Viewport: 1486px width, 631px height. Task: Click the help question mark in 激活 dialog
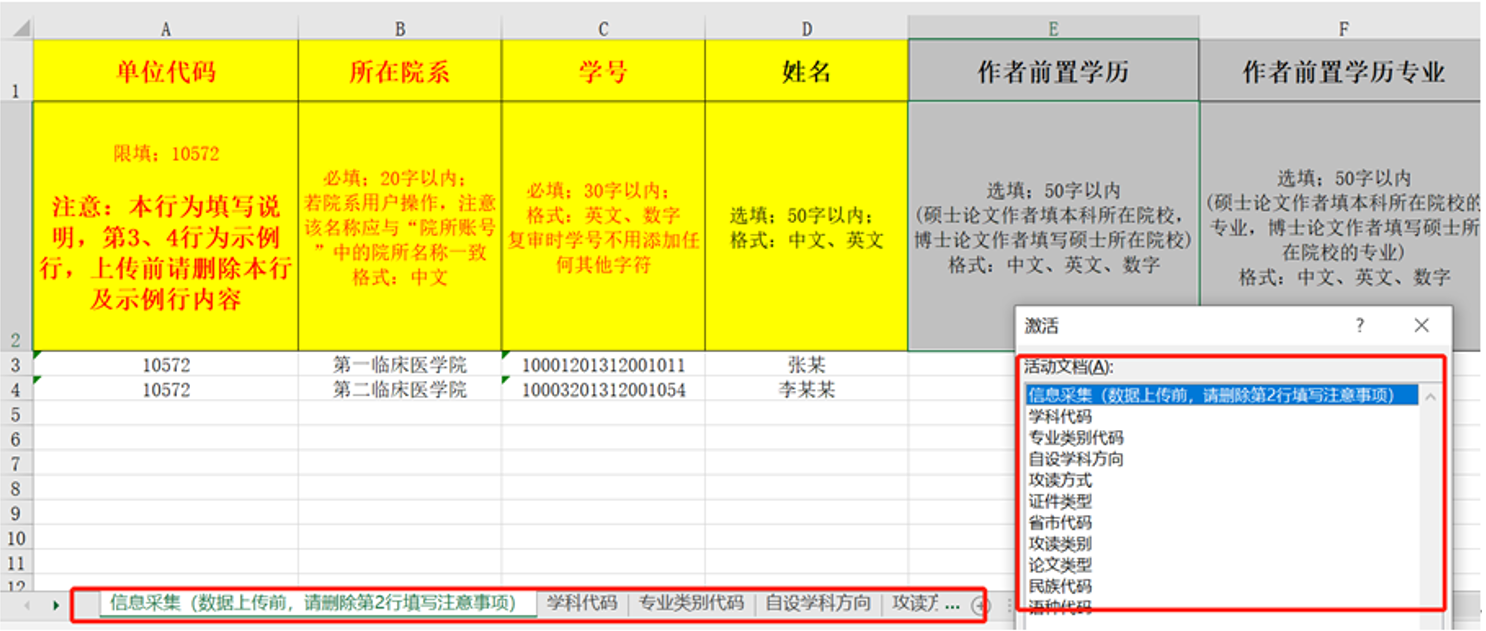click(1359, 326)
